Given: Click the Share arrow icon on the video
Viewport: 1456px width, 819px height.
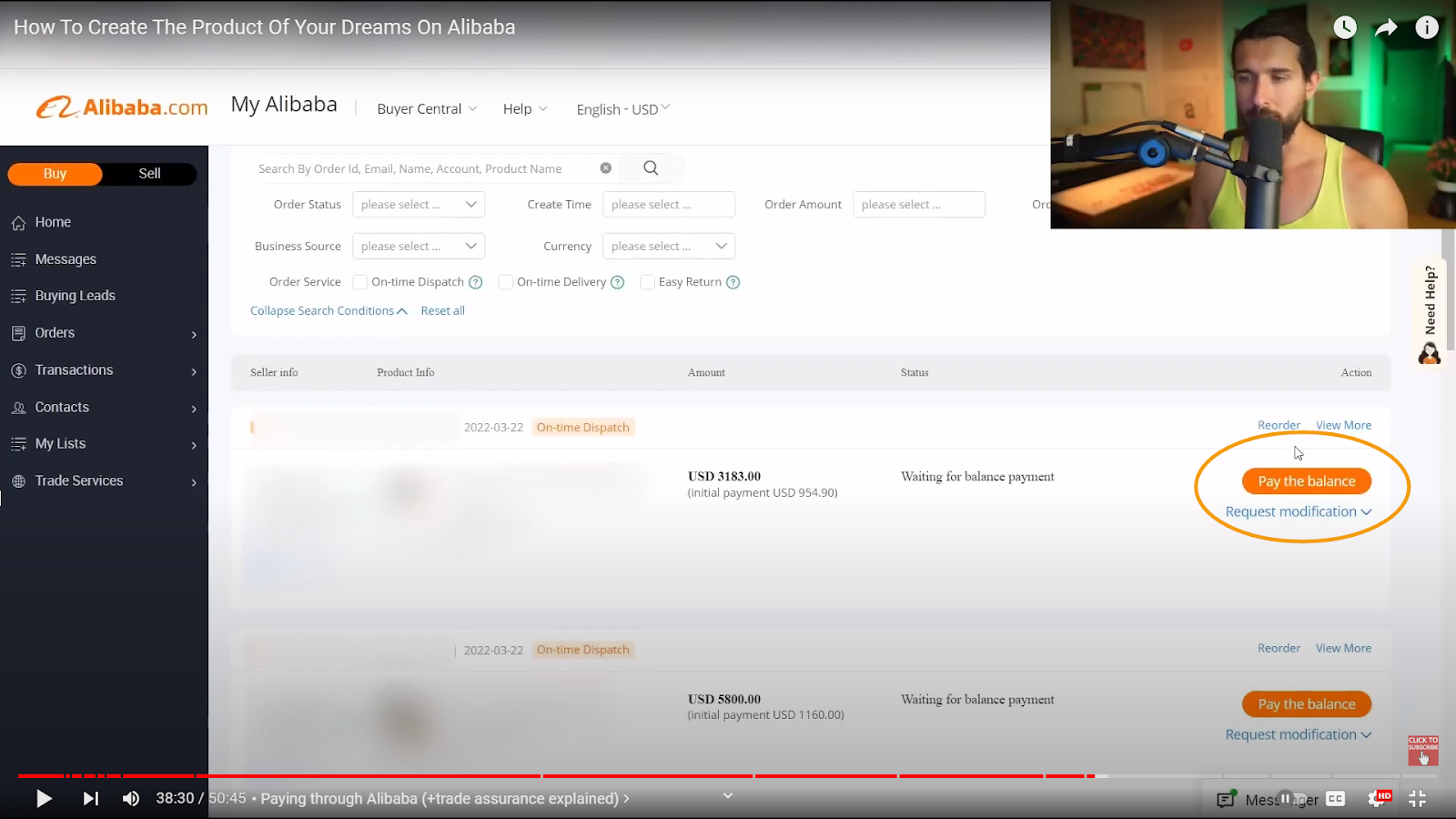Looking at the screenshot, I should 1385,27.
